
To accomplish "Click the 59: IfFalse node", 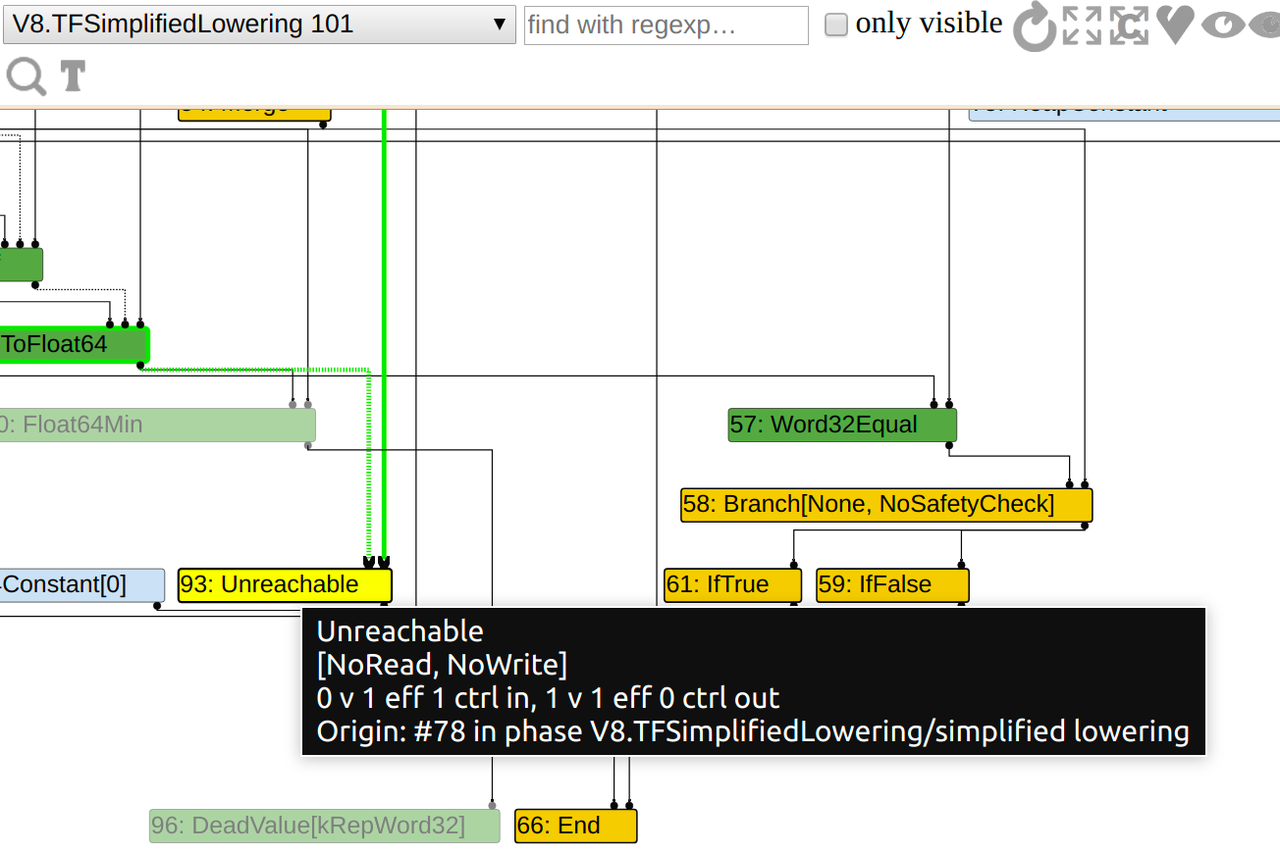I will click(x=893, y=585).
